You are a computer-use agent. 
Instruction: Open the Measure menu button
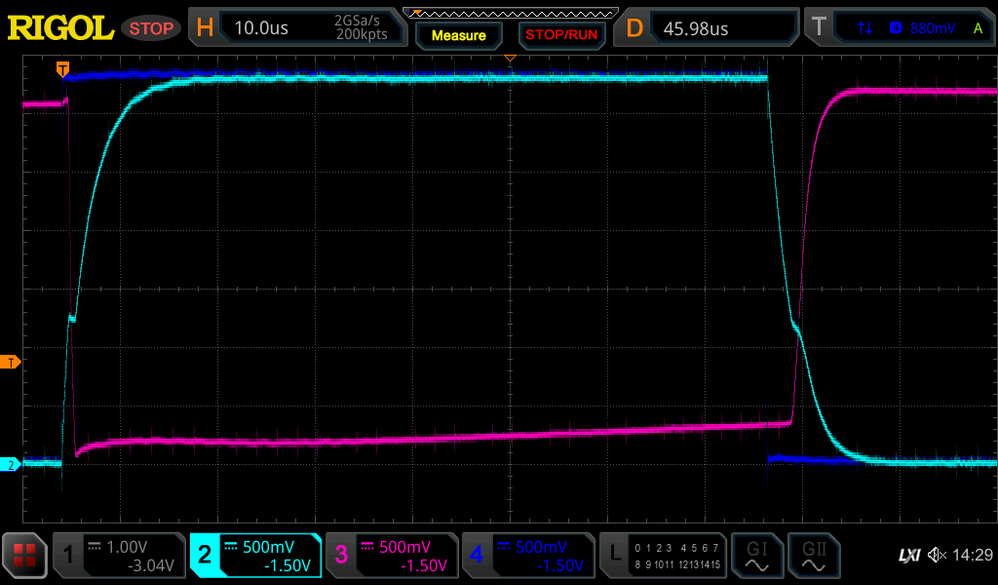tap(459, 36)
